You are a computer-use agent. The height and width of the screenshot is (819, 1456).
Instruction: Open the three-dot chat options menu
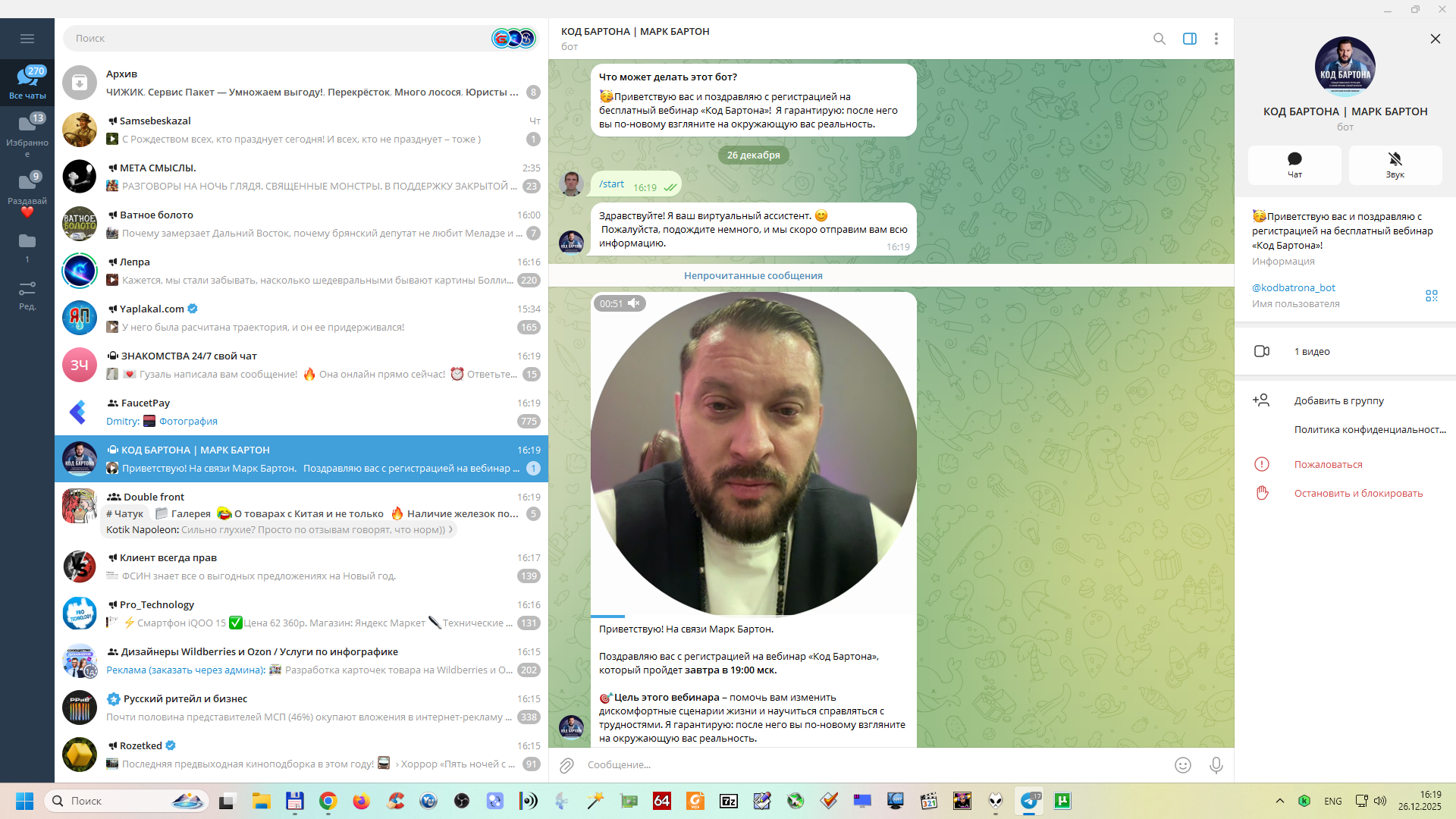1216,39
